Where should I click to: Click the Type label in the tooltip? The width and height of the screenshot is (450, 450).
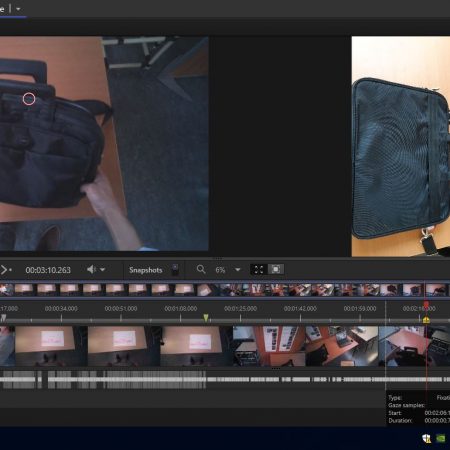click(x=395, y=398)
